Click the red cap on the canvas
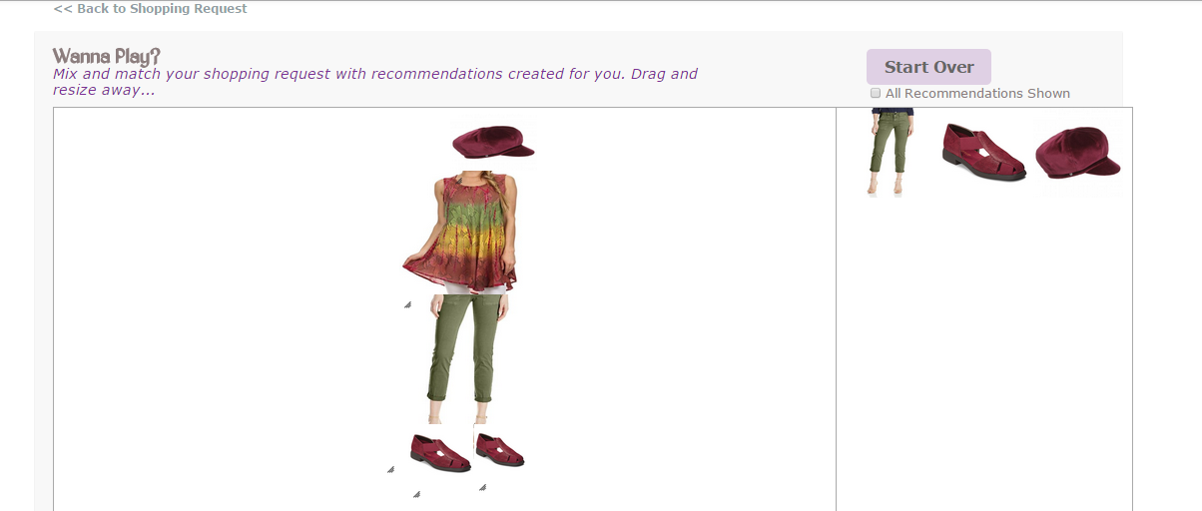 pyautogui.click(x=493, y=142)
